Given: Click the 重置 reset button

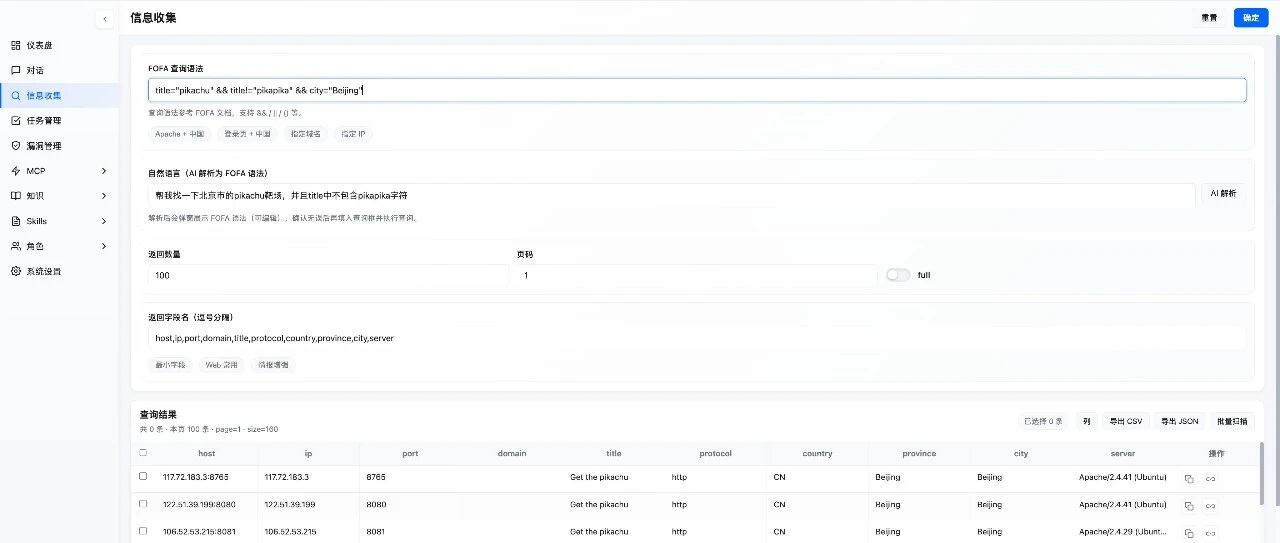Looking at the screenshot, I should (x=1210, y=18).
